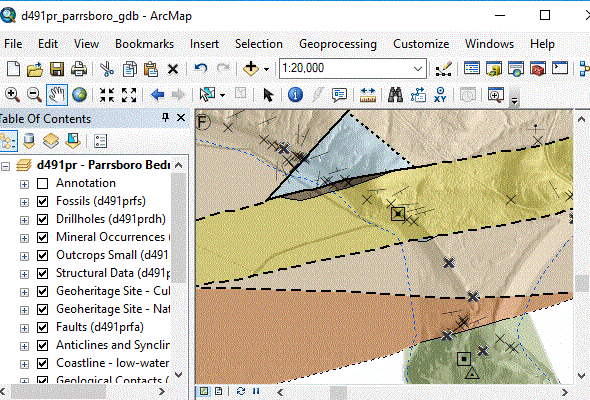
Task: Open the Selection menu
Action: click(x=259, y=44)
